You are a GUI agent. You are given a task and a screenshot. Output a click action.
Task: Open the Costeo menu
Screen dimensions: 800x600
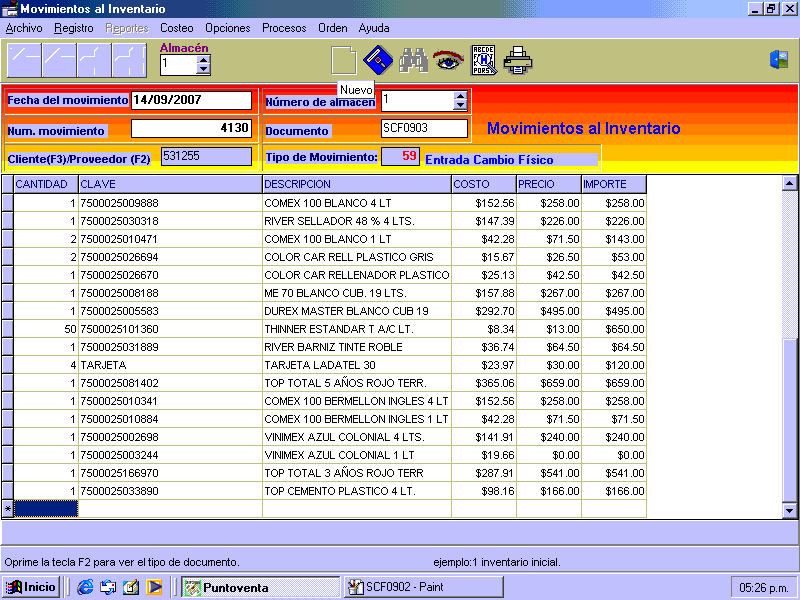pyautogui.click(x=177, y=28)
